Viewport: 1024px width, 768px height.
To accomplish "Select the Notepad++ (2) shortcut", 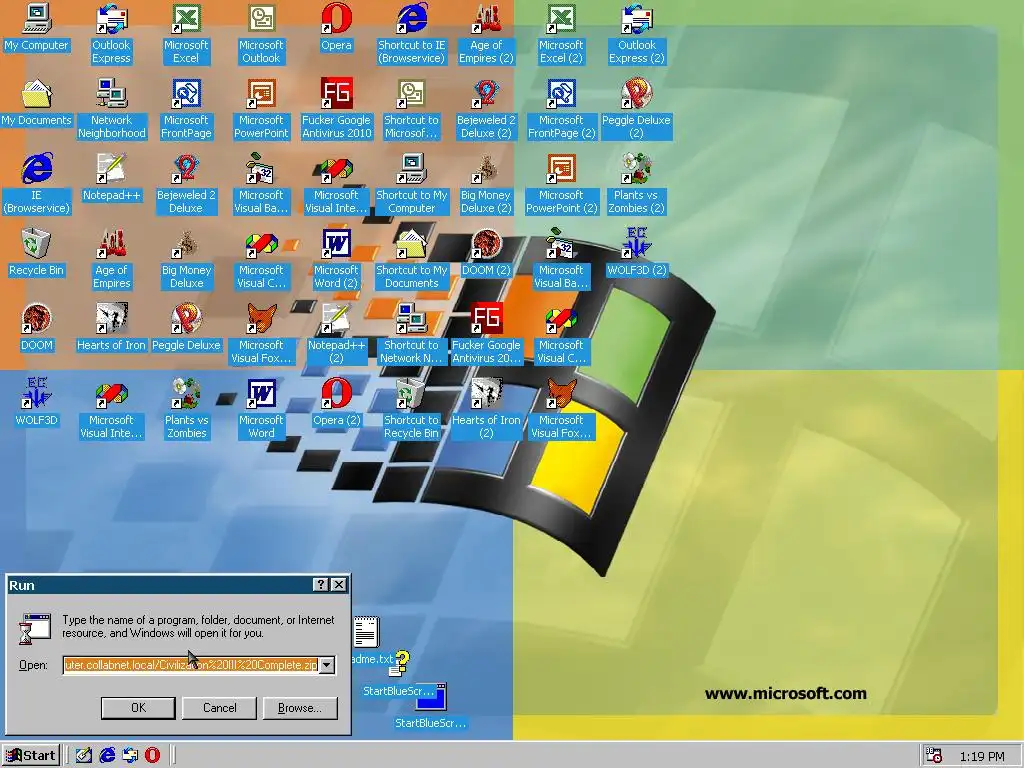I will pyautogui.click(x=336, y=334).
